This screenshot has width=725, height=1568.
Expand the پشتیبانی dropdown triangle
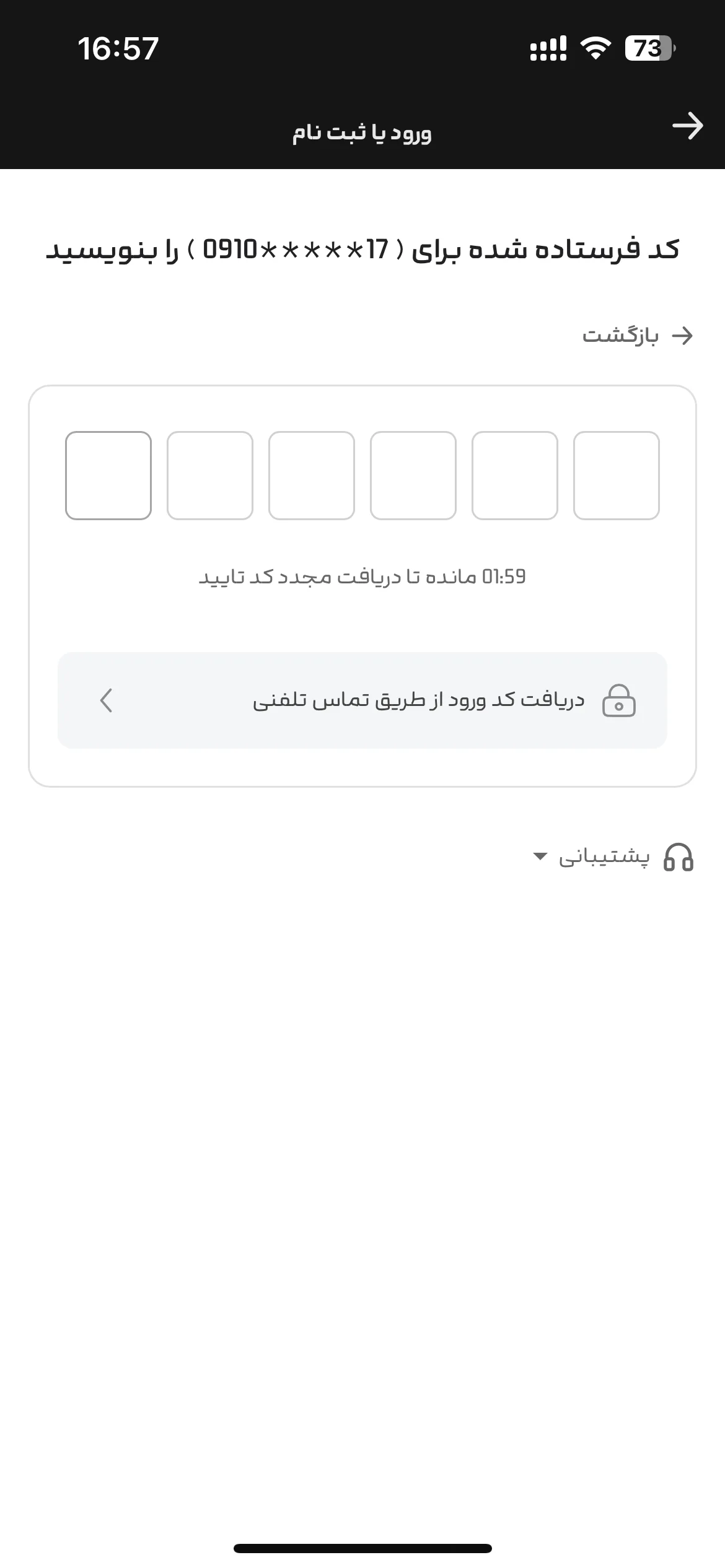click(540, 857)
